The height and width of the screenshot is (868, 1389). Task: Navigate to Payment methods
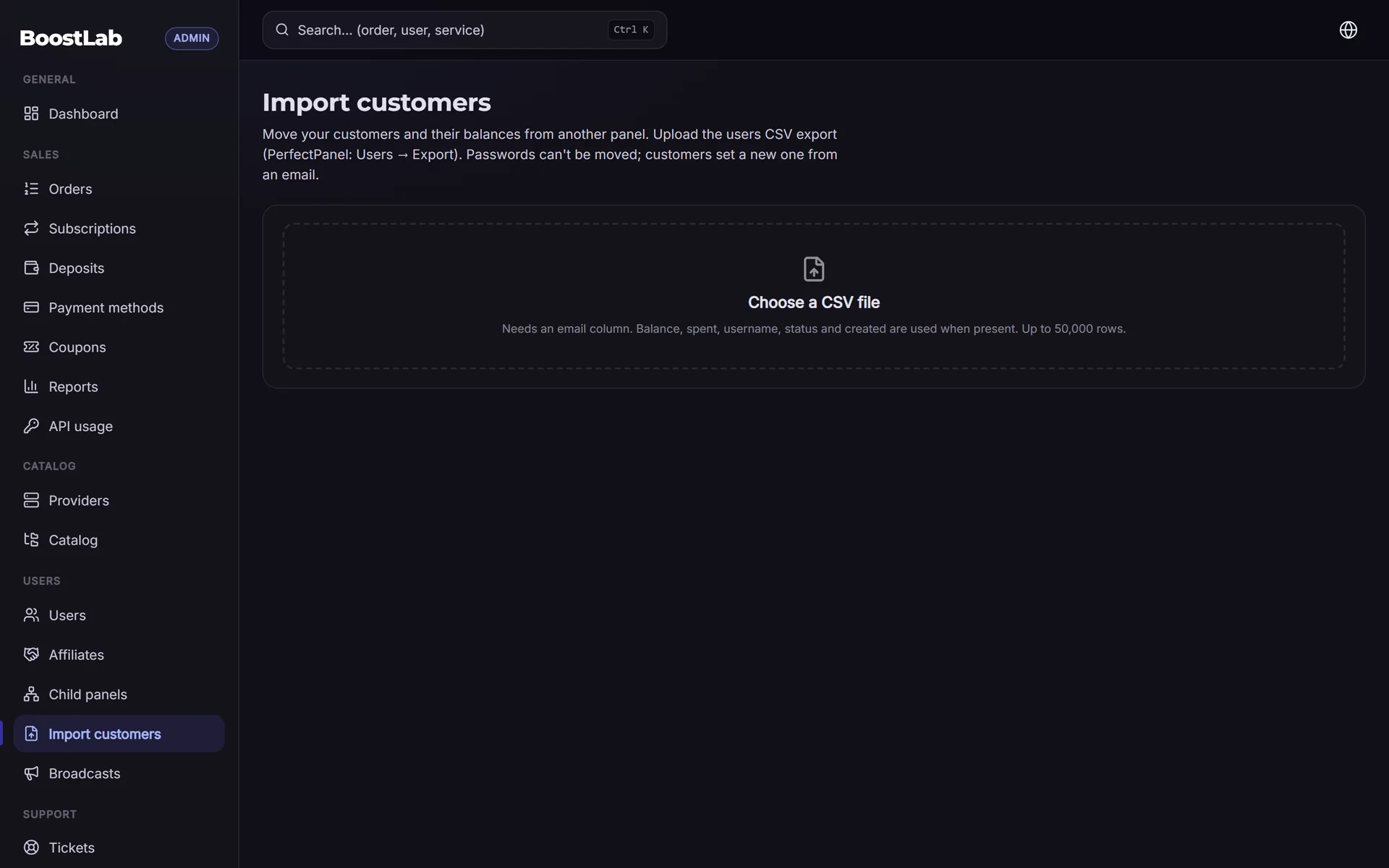pyautogui.click(x=119, y=307)
